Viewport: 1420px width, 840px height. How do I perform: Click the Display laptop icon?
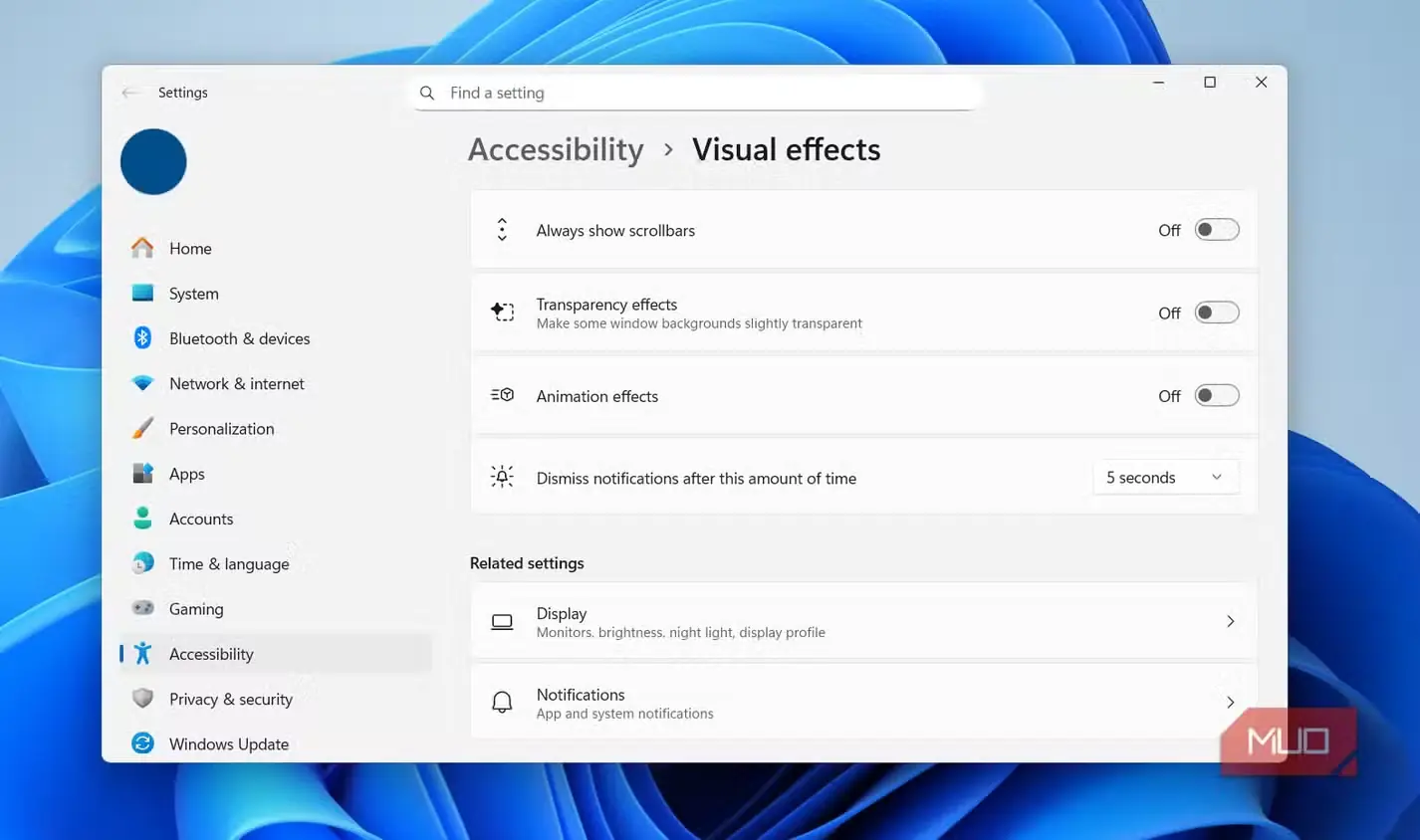[502, 622]
